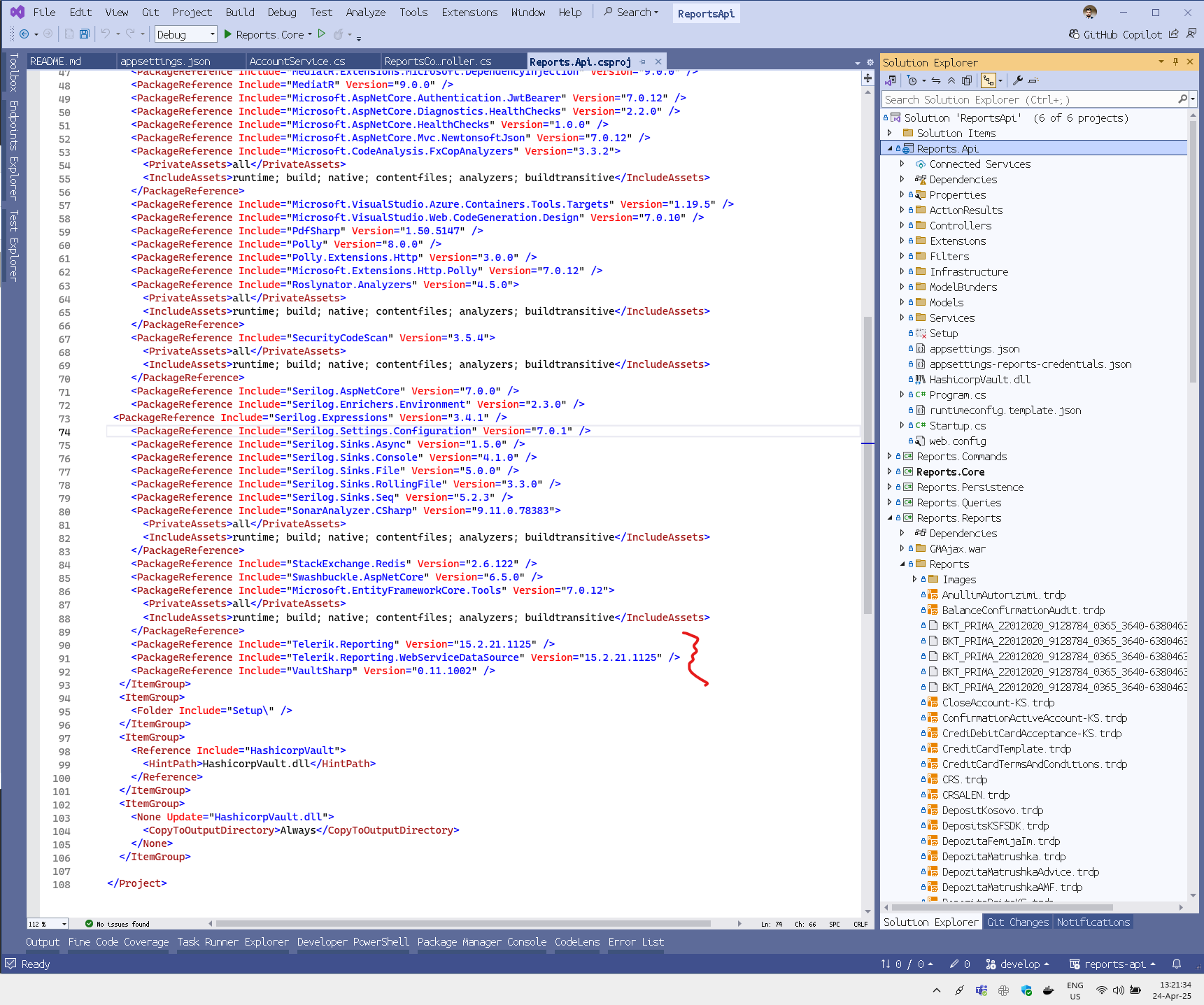Click the Navigate Backward arrow icon
The width and height of the screenshot is (1204, 1005).
pos(24,34)
